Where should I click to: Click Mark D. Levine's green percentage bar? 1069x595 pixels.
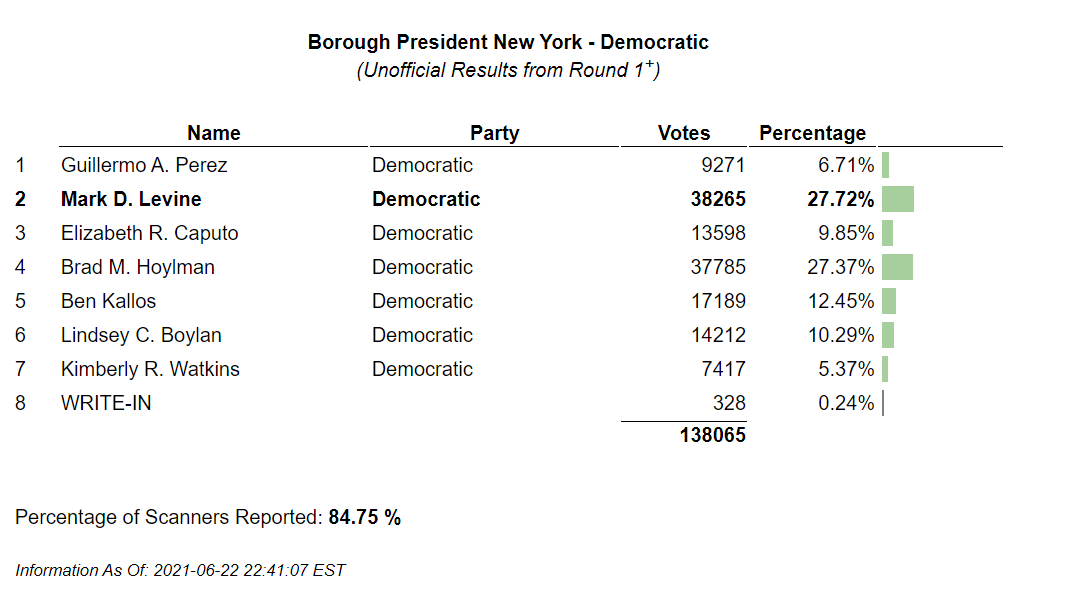tap(898, 199)
